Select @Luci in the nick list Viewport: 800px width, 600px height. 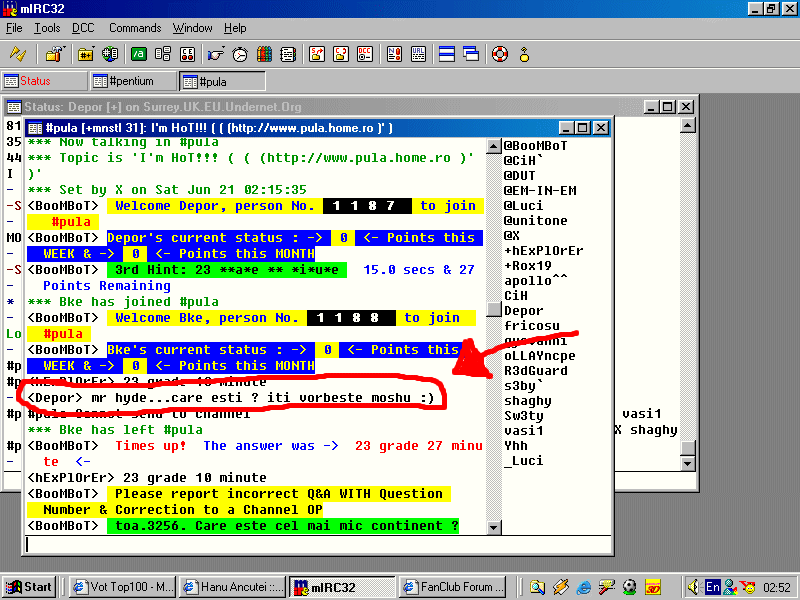point(523,206)
